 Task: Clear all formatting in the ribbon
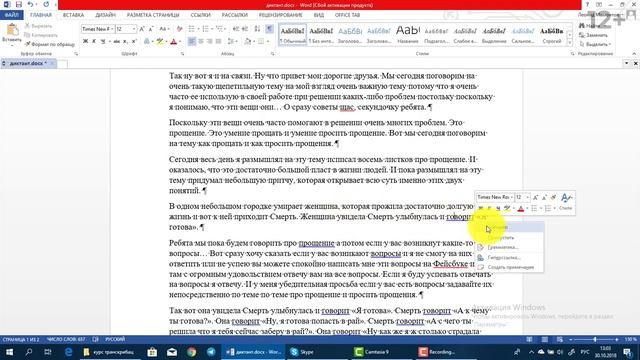[x=179, y=29]
